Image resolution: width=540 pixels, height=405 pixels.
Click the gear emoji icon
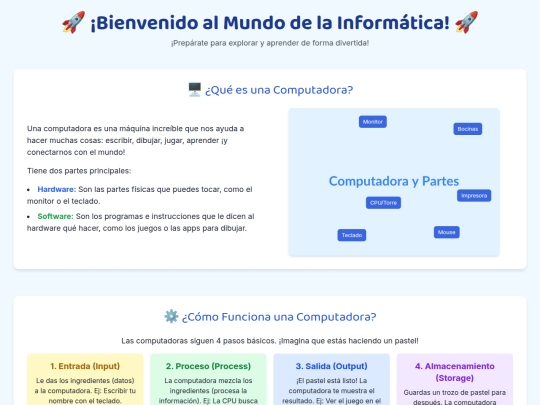pyautogui.click(x=171, y=316)
